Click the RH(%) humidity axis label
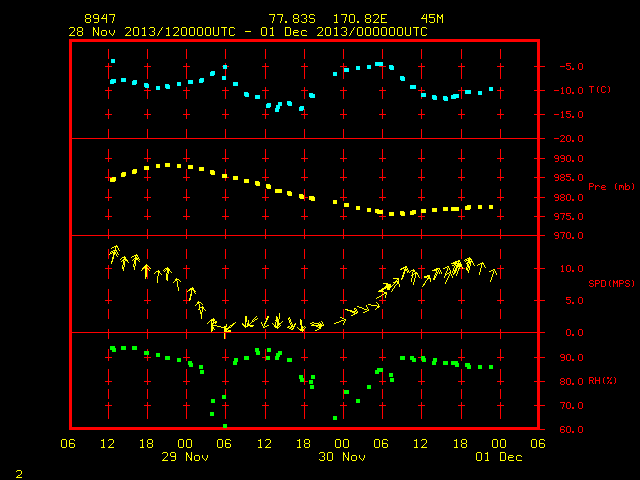 click(602, 380)
